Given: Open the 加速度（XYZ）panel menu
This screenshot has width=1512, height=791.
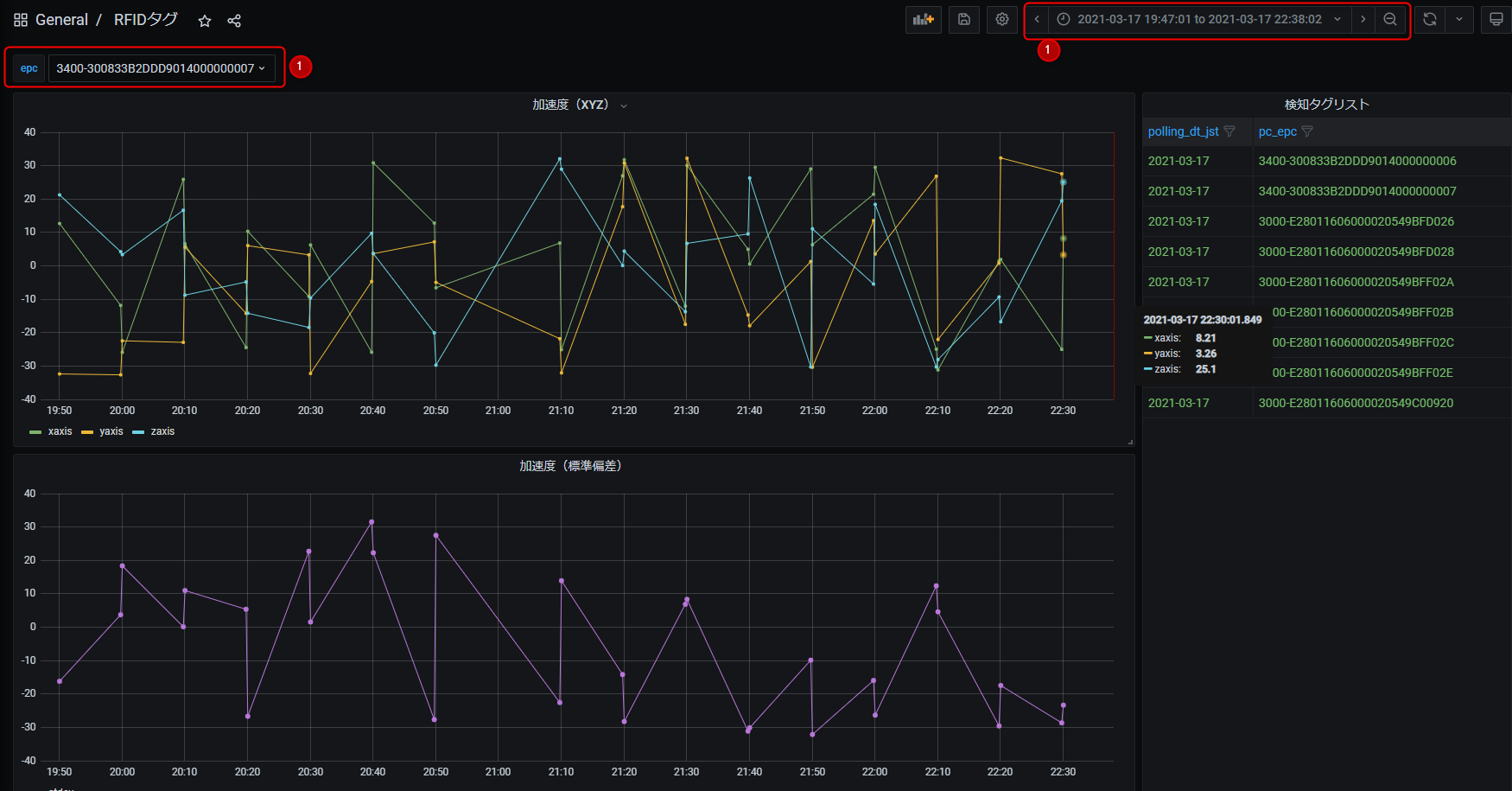Looking at the screenshot, I should (x=624, y=105).
